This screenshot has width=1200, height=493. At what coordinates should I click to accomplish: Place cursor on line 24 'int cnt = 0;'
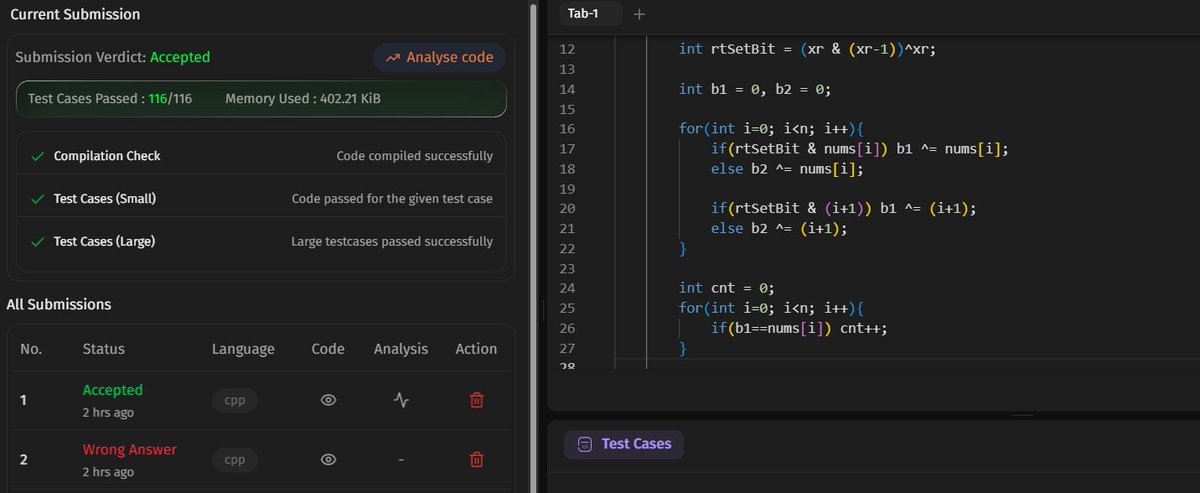729,288
